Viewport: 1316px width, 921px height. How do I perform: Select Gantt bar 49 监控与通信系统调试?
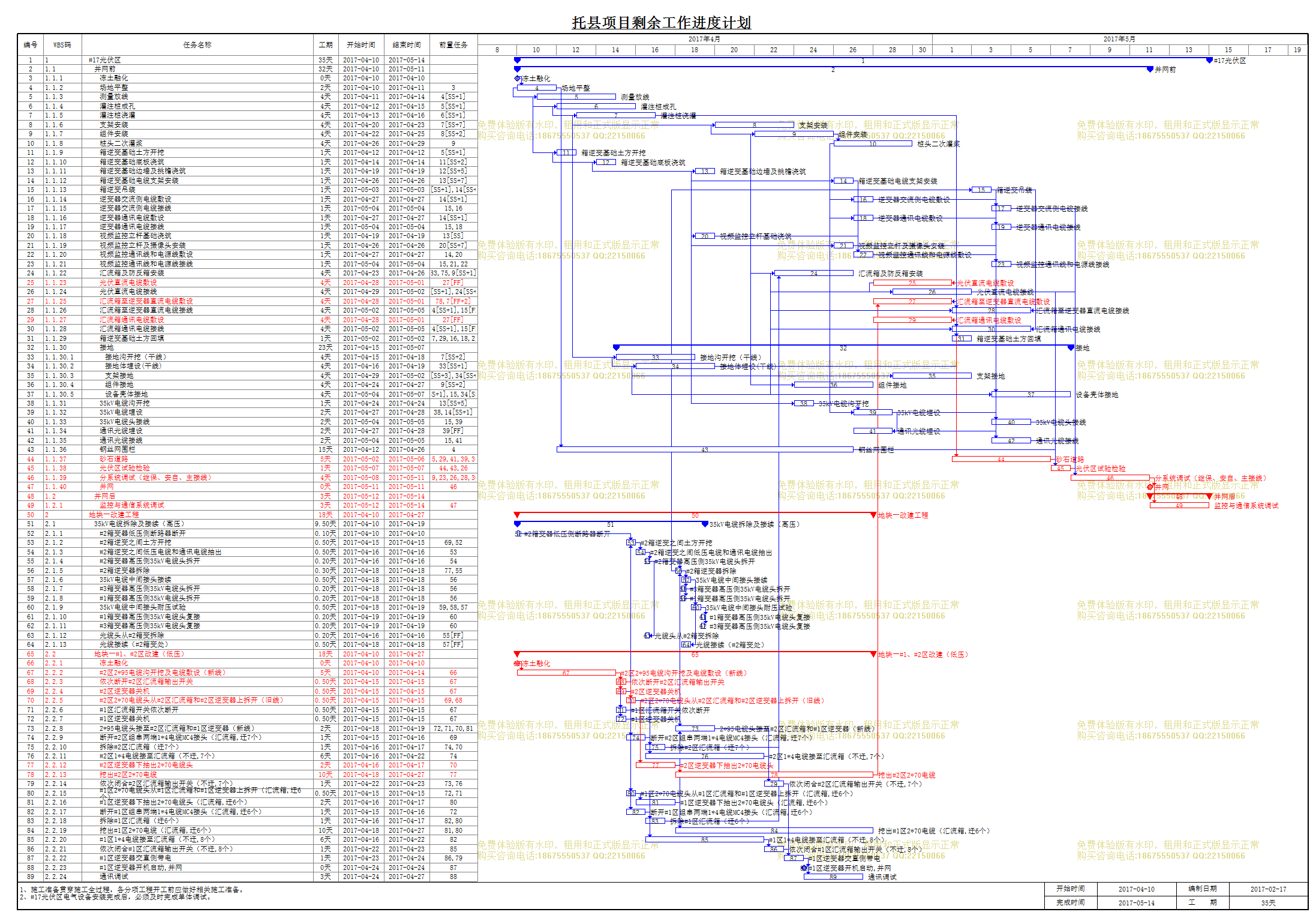(1179, 505)
